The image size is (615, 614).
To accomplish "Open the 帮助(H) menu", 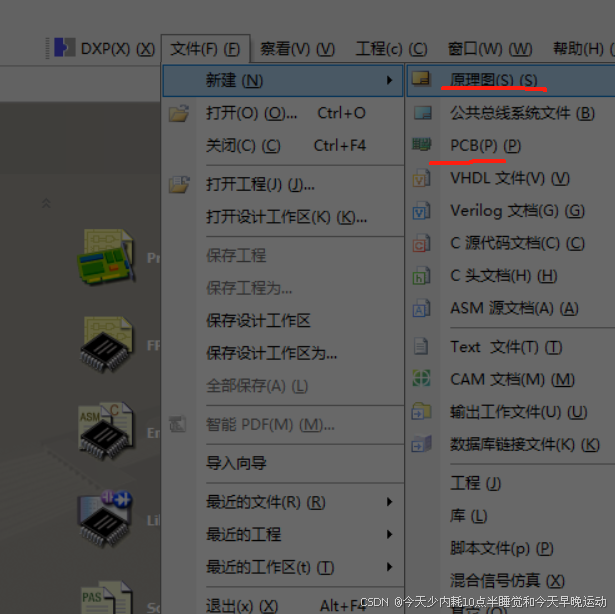I will [584, 49].
